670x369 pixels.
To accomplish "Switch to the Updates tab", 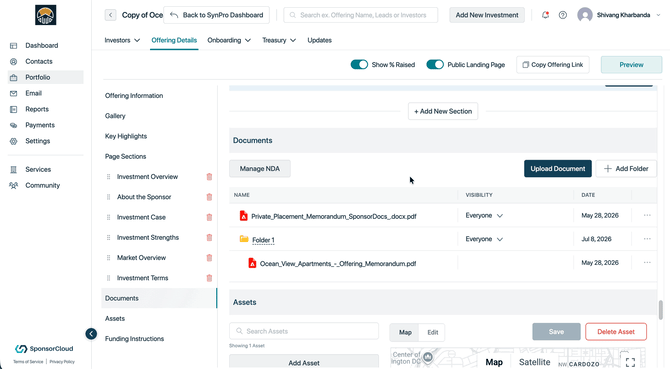I will click(x=320, y=40).
